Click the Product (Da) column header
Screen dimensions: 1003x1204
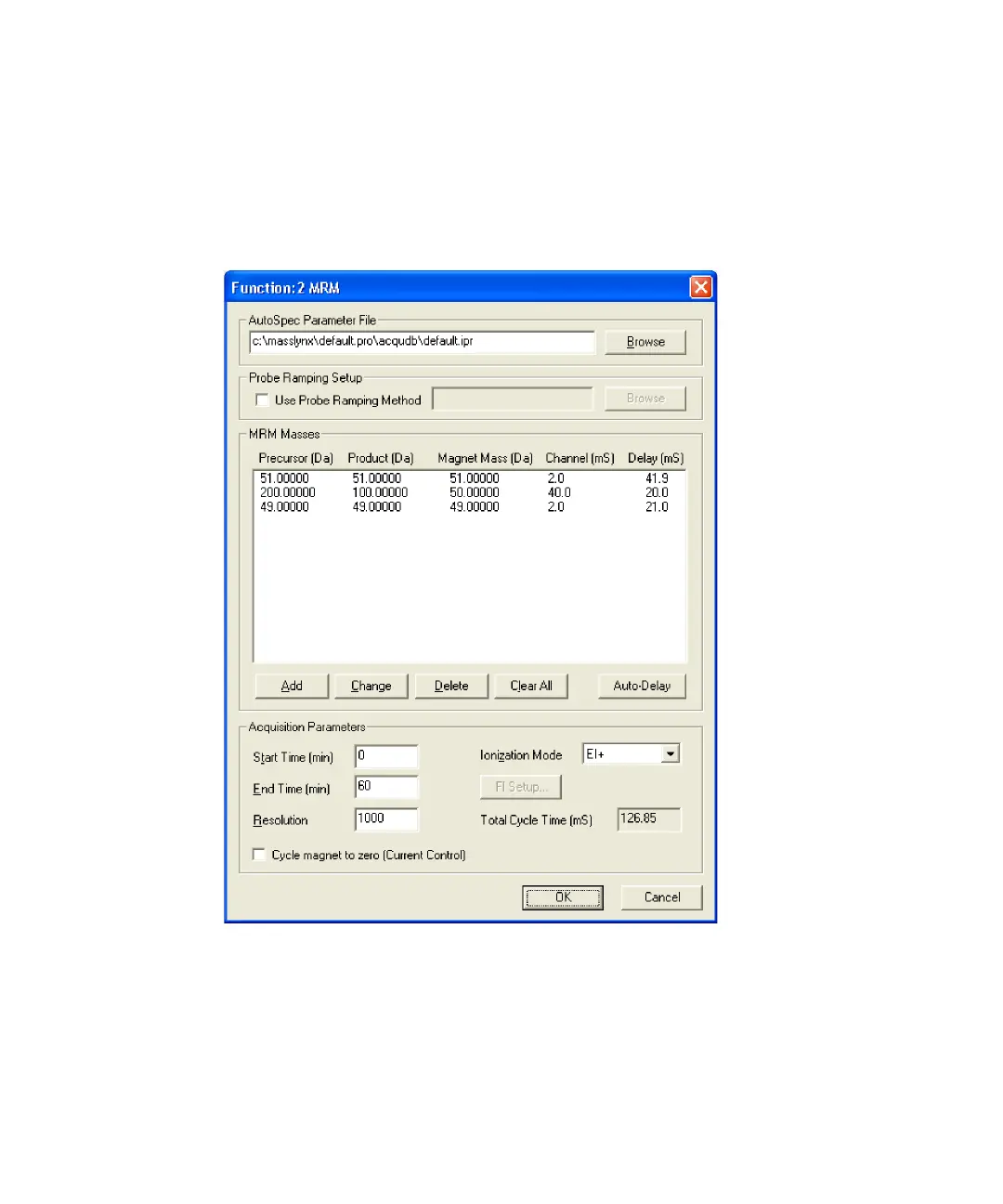[x=381, y=458]
